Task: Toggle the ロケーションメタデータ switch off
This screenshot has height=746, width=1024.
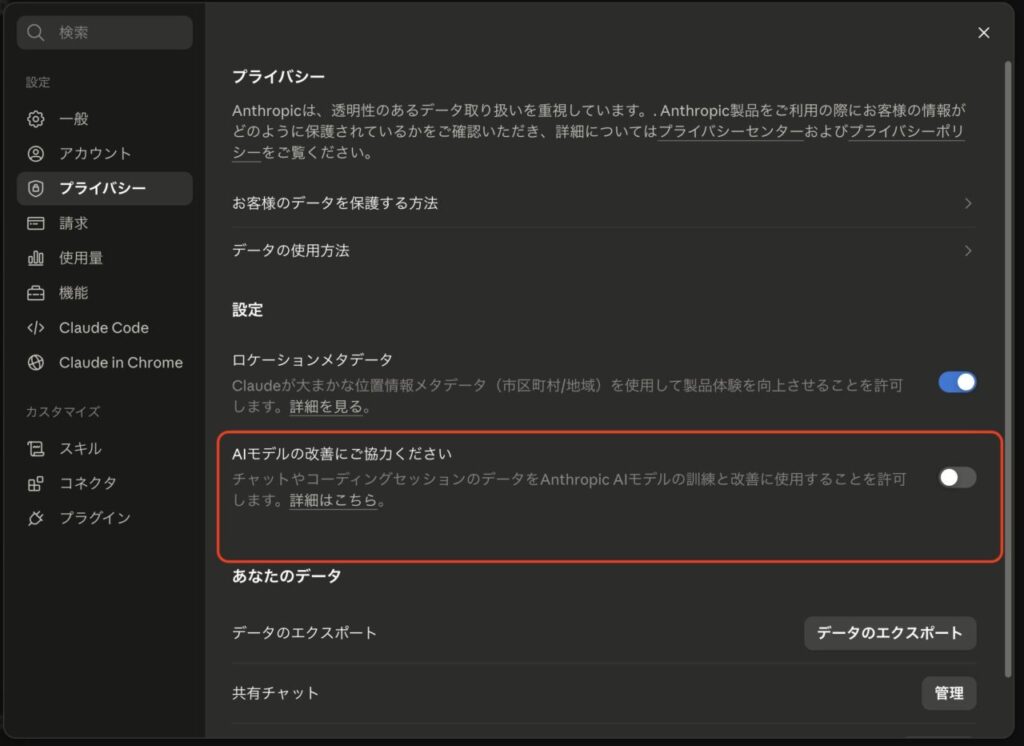Action: (957, 382)
